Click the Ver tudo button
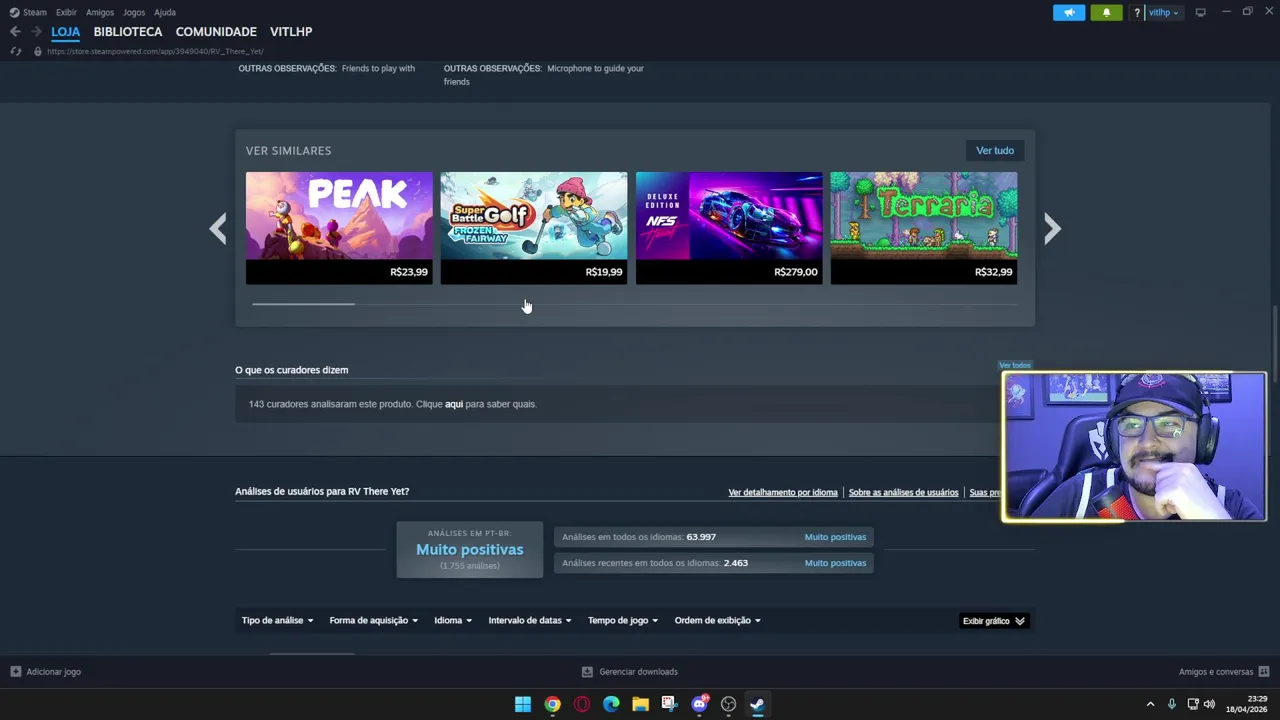The width and height of the screenshot is (1280, 720). [x=995, y=151]
